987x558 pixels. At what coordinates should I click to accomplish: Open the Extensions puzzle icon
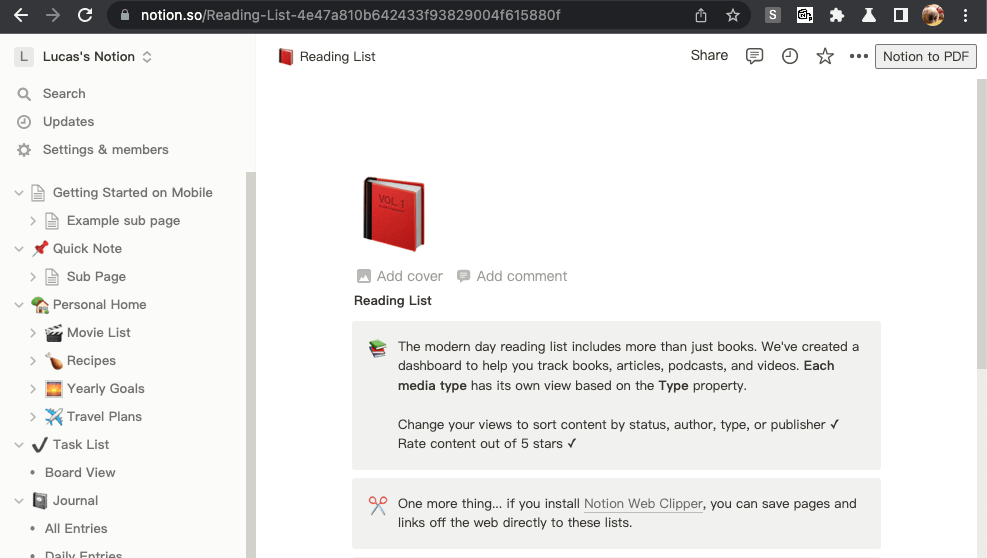pyautogui.click(x=837, y=15)
